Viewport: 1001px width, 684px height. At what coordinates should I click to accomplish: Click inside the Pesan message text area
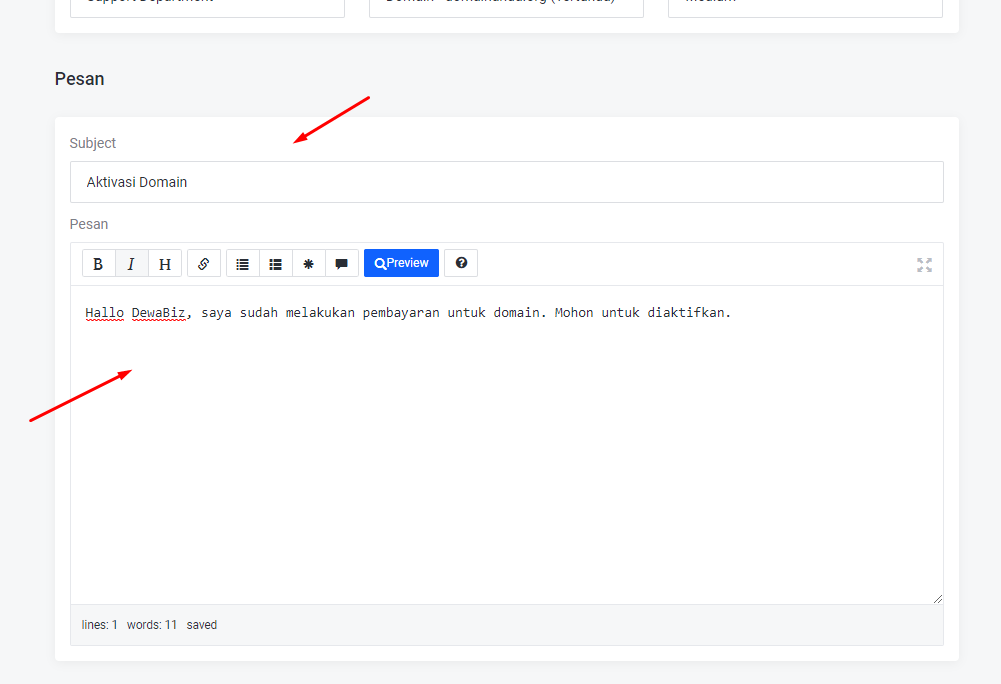click(506, 450)
